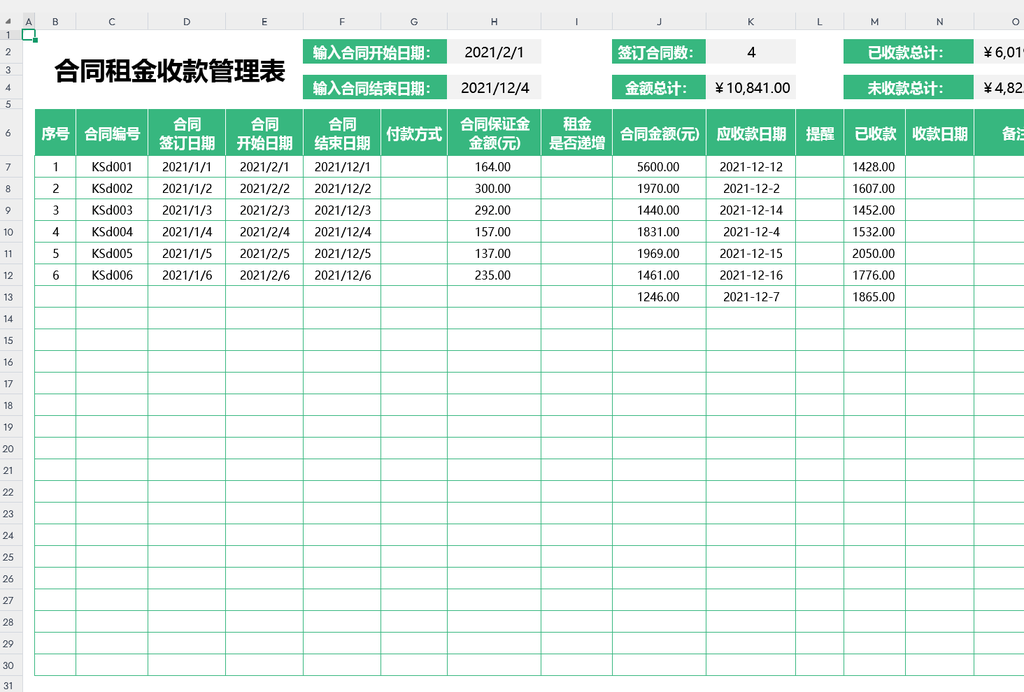Select row 7 header
This screenshot has width=1024, height=692.
[8, 166]
